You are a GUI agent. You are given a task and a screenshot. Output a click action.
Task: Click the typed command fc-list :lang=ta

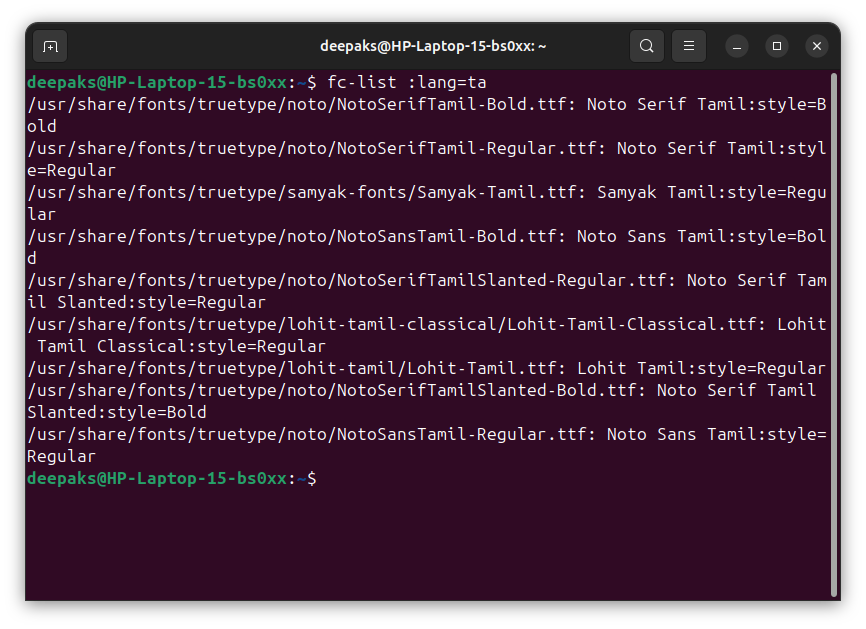(x=406, y=83)
